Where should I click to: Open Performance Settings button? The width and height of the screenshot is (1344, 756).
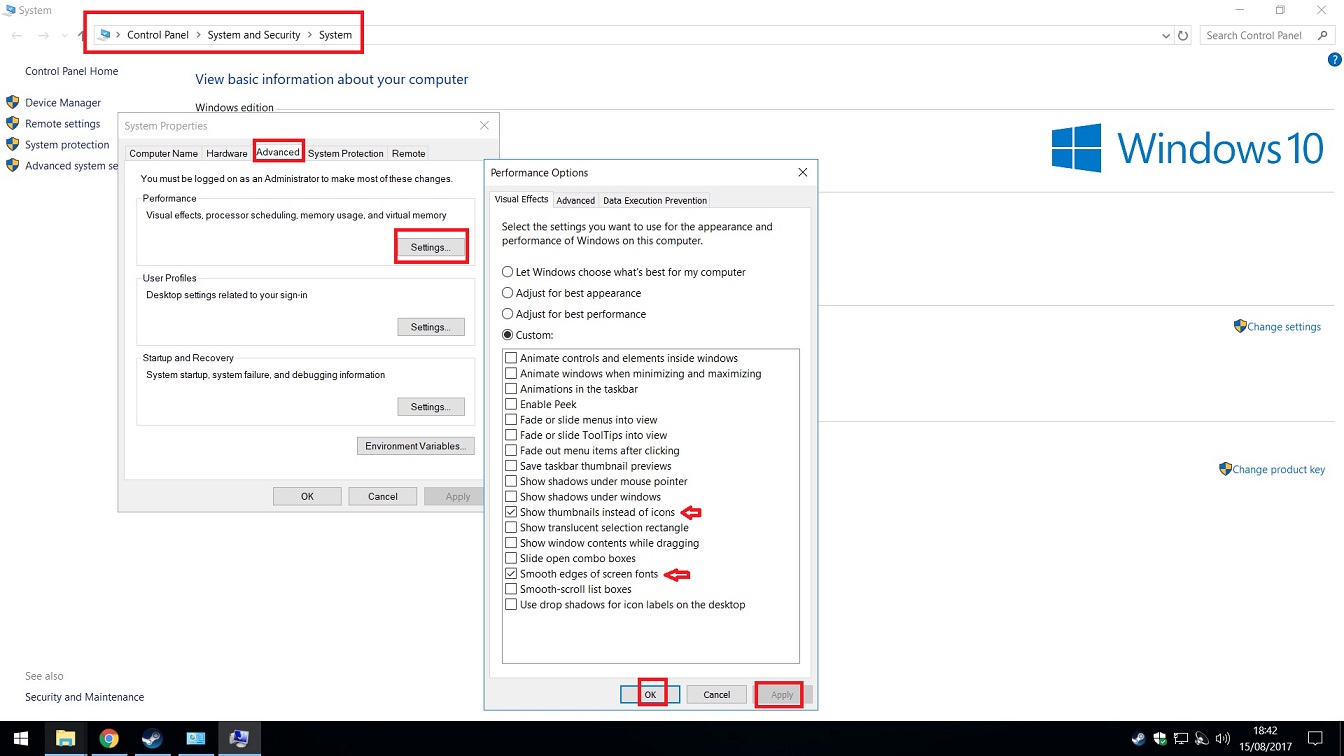[x=431, y=247]
